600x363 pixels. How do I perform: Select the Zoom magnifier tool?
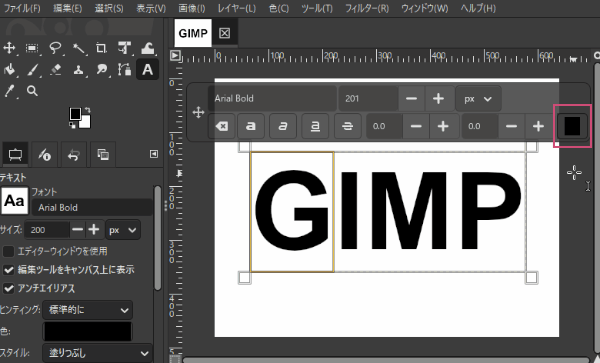coord(32,91)
